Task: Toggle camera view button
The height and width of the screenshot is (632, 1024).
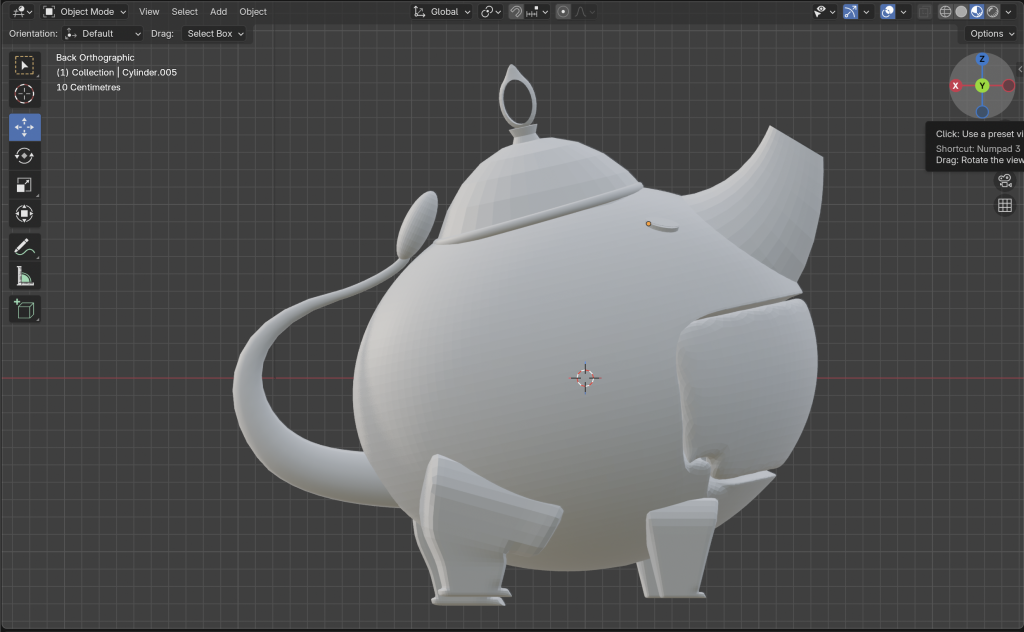Action: click(x=1005, y=180)
